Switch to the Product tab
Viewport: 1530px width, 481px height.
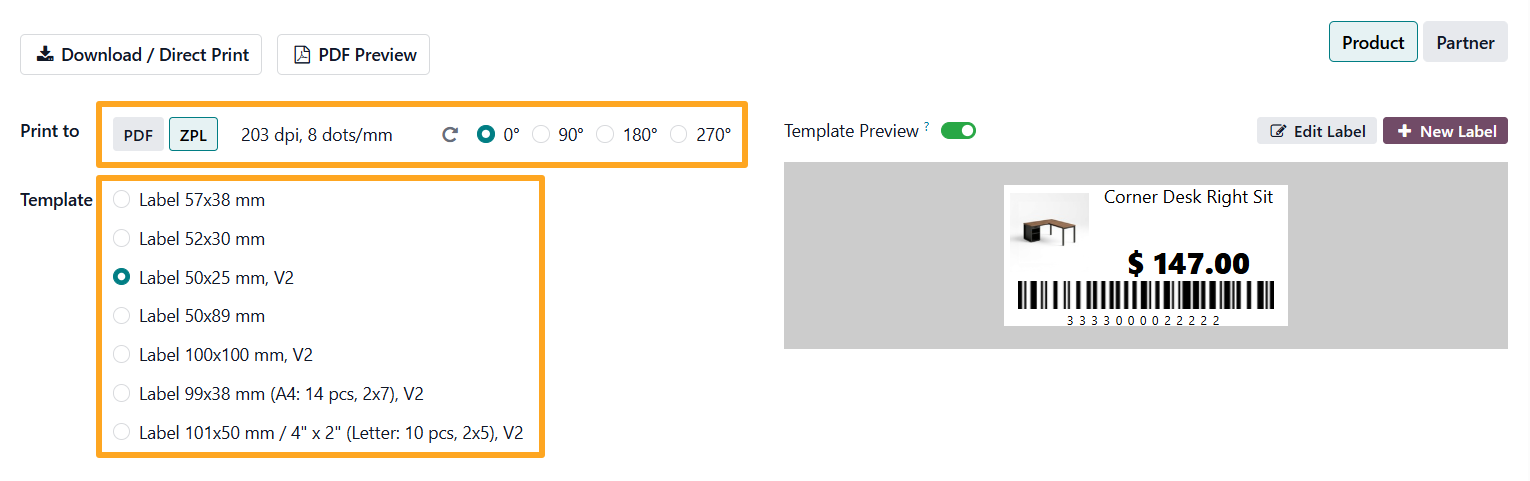(1372, 42)
